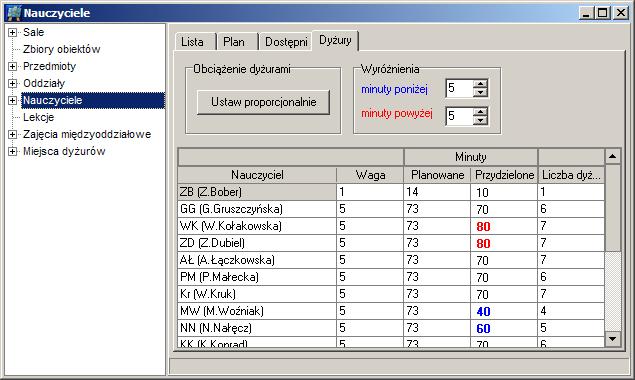Increase the minuty poniżej value

480,84
